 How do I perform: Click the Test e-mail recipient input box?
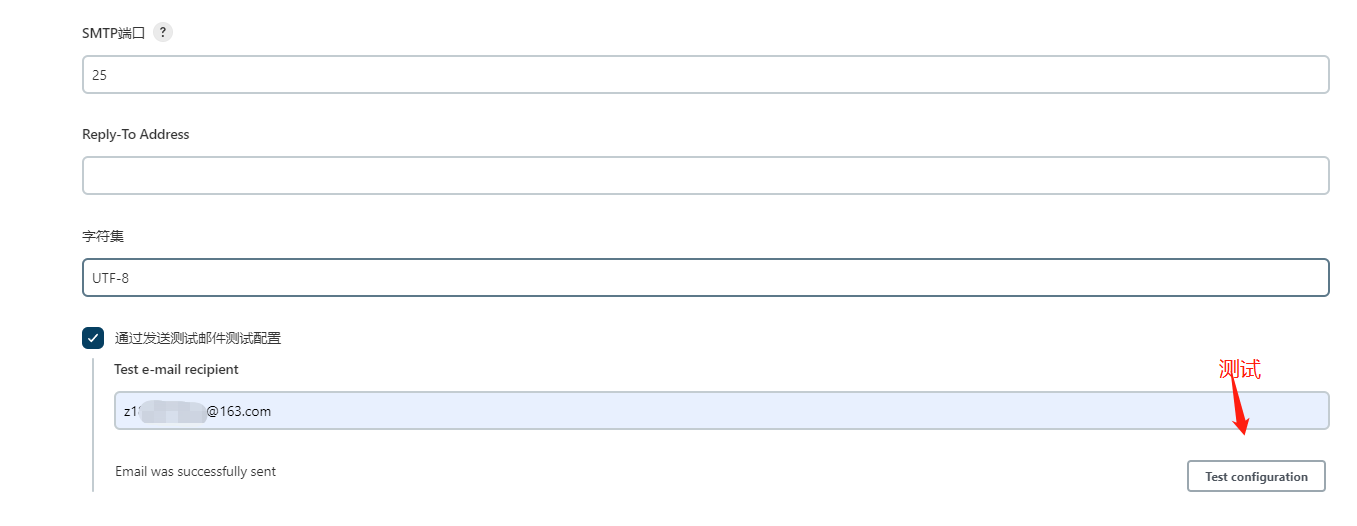coord(720,411)
